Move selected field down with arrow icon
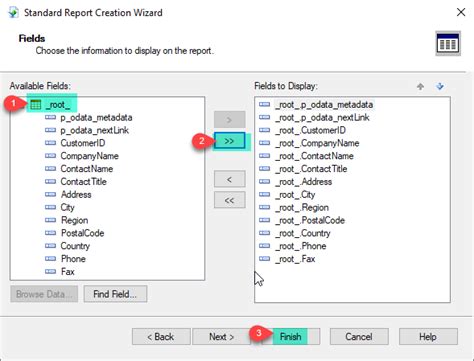The image size is (474, 361). click(x=440, y=87)
